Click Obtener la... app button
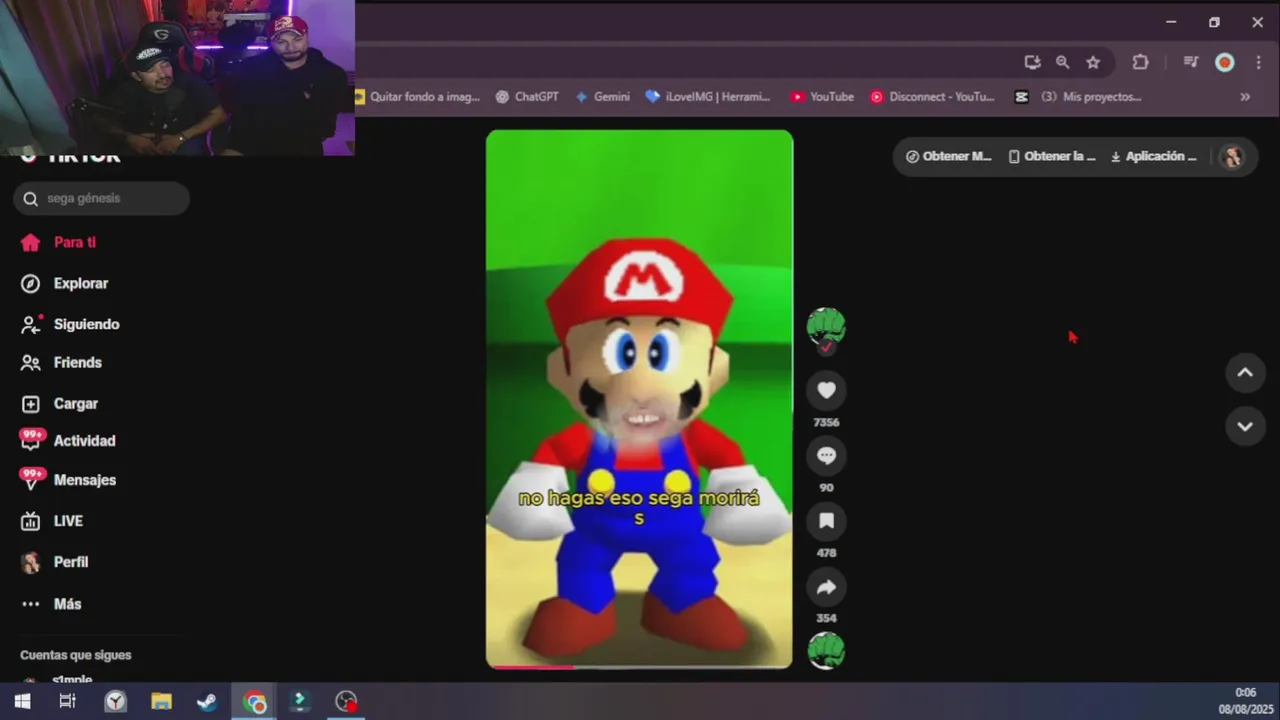Image resolution: width=1280 pixels, height=720 pixels. pyautogui.click(x=1051, y=156)
